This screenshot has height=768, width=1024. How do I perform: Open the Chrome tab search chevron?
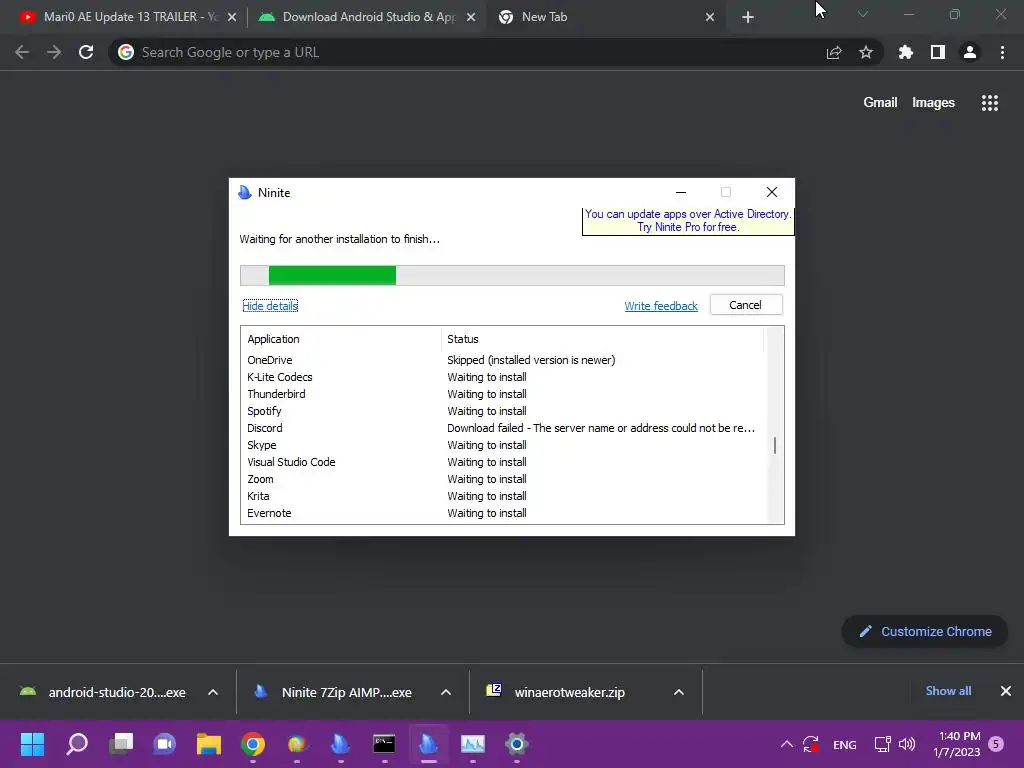click(x=863, y=14)
